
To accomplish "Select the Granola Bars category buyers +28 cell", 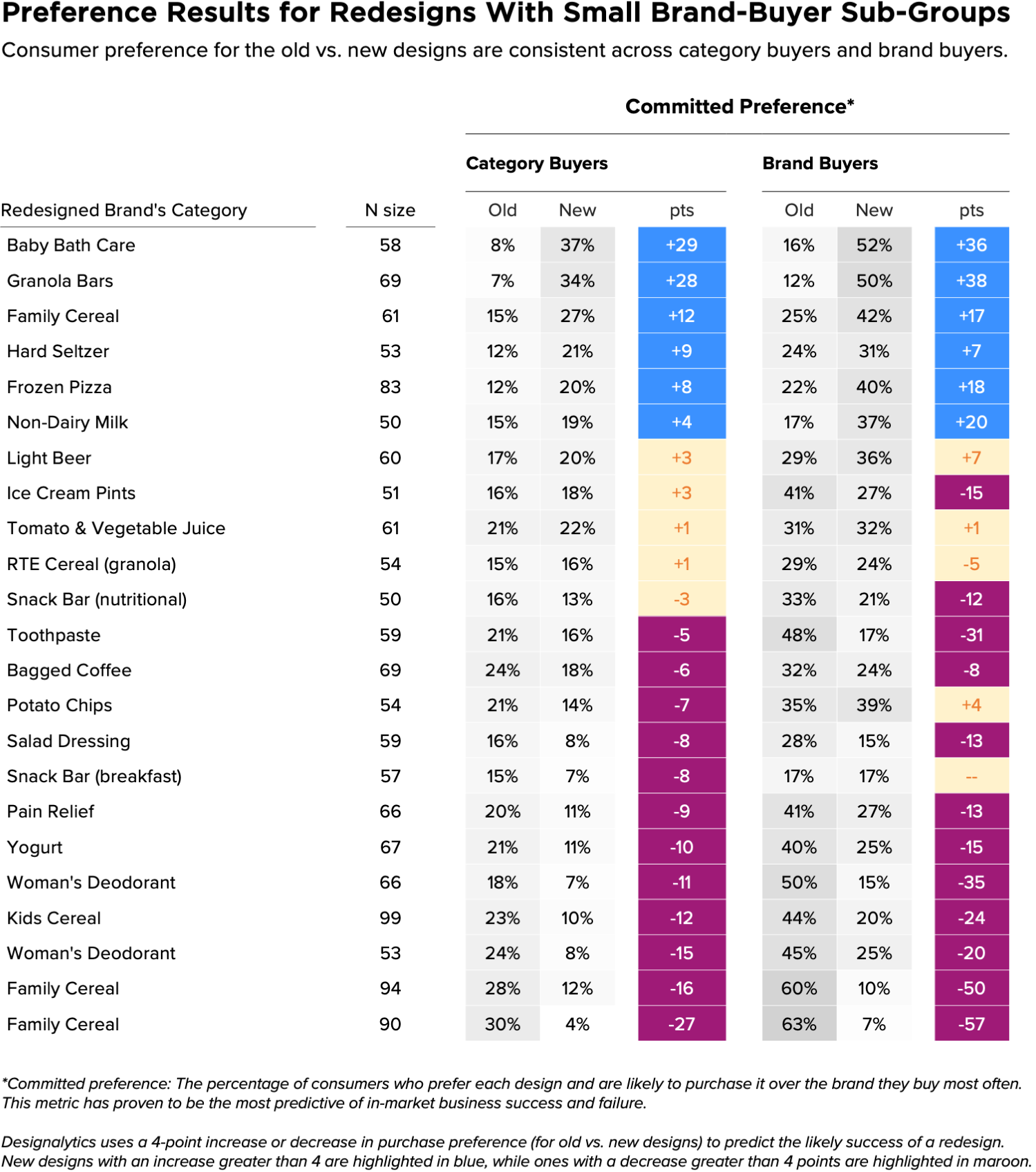I will [x=681, y=281].
